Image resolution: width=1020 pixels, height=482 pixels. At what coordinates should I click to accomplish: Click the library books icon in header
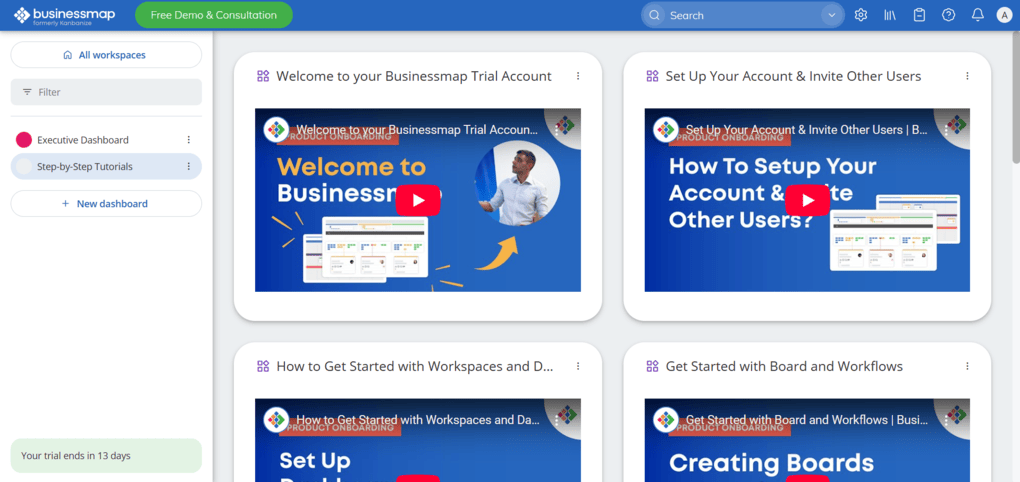pos(890,15)
